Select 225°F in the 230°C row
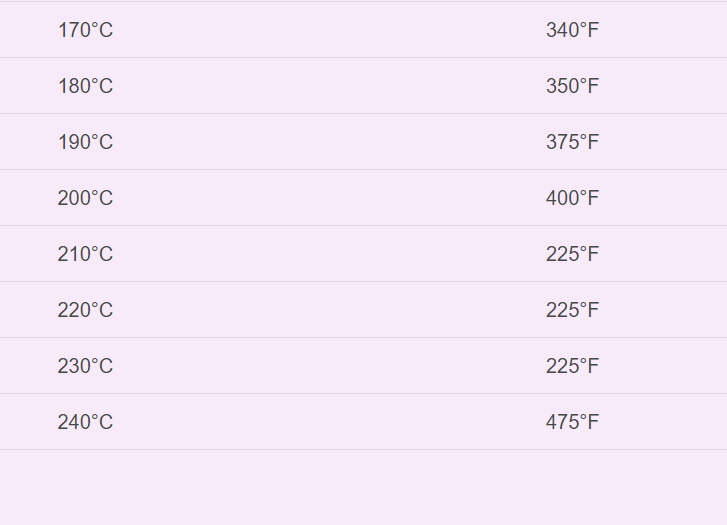The image size is (727, 525). (572, 366)
